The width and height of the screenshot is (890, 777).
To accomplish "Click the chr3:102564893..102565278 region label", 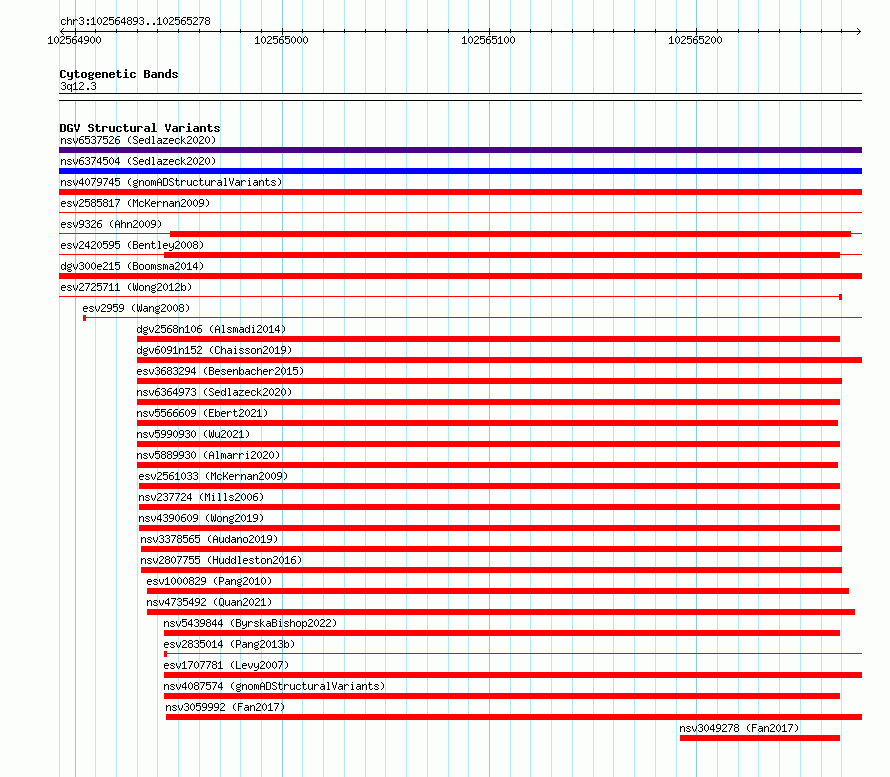I will pyautogui.click(x=135, y=21).
